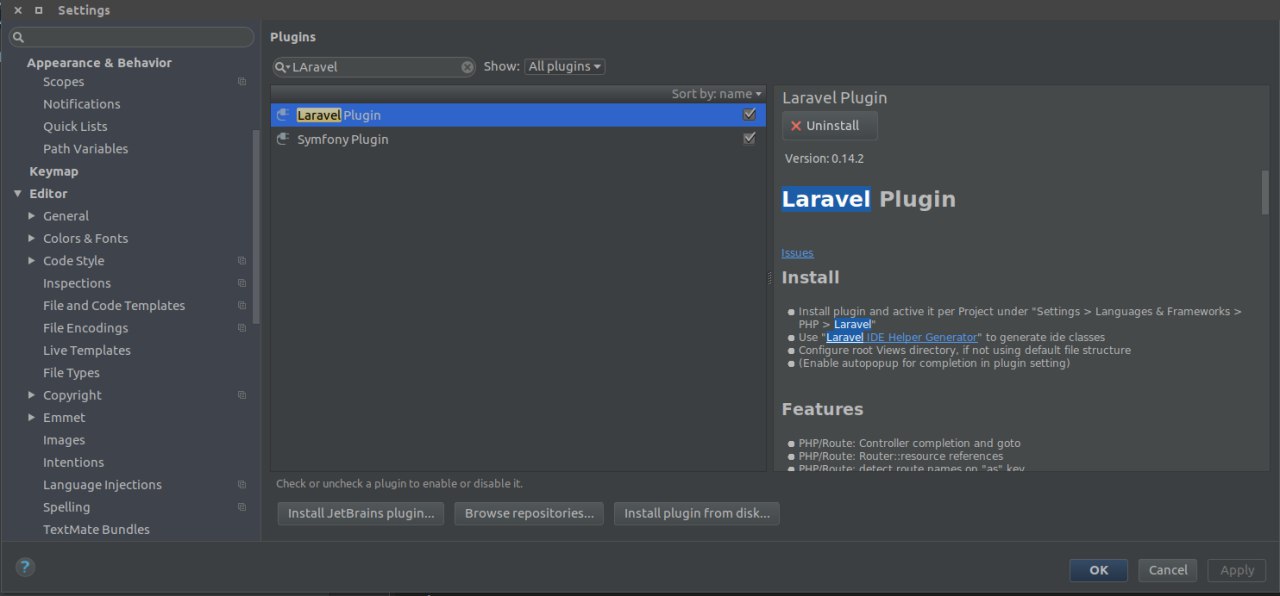The width and height of the screenshot is (1280, 596).
Task: Open Images settings page
Action: tap(64, 440)
